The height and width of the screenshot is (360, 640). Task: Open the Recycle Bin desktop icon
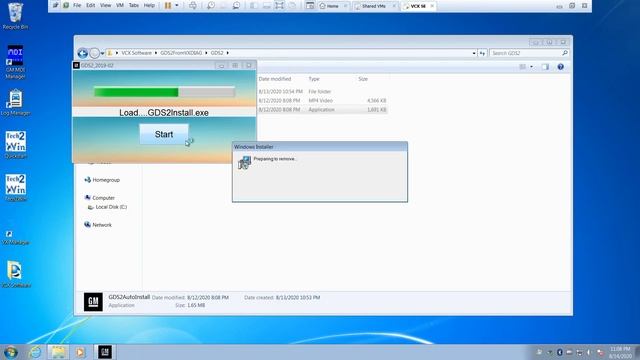click(x=16, y=16)
